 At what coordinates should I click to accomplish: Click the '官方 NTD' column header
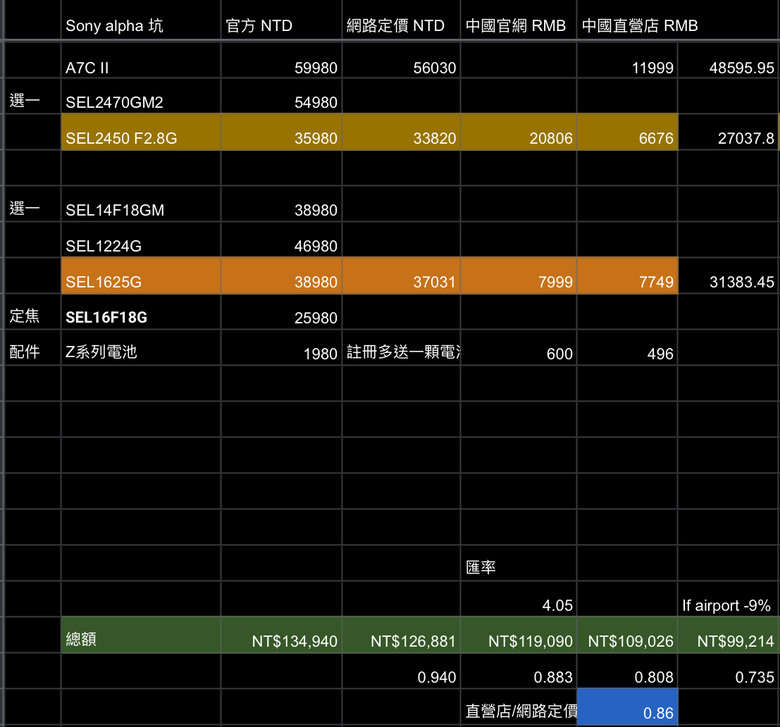click(282, 20)
